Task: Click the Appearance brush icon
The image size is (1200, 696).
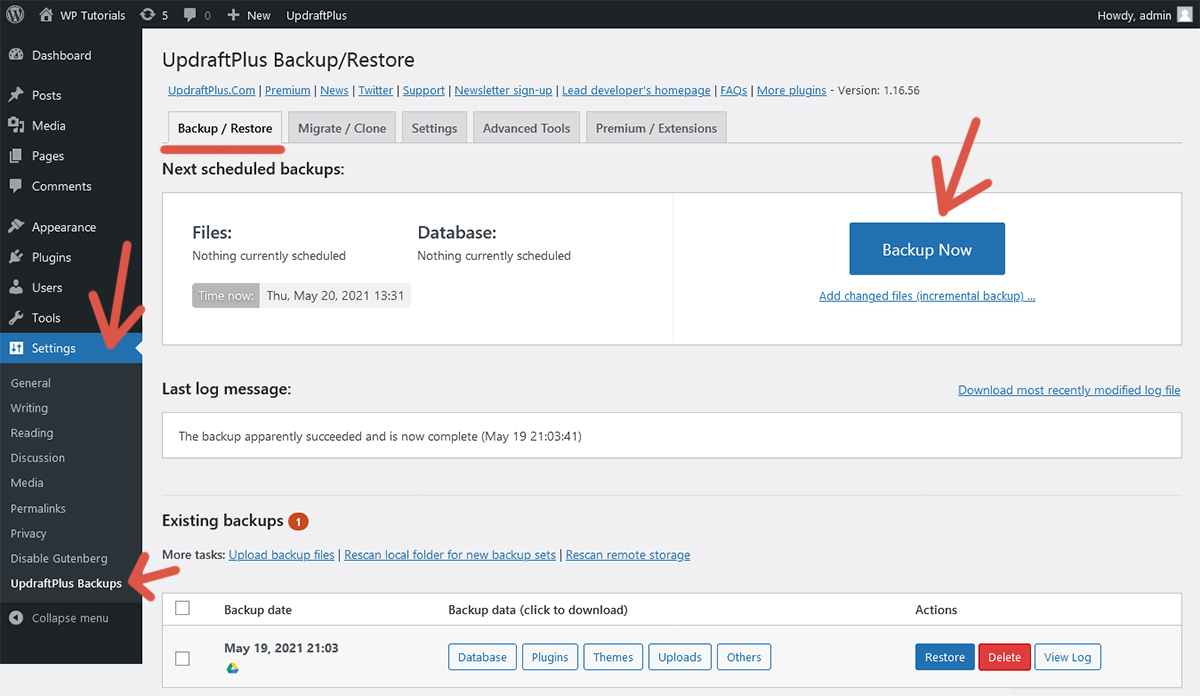Action: click(16, 227)
